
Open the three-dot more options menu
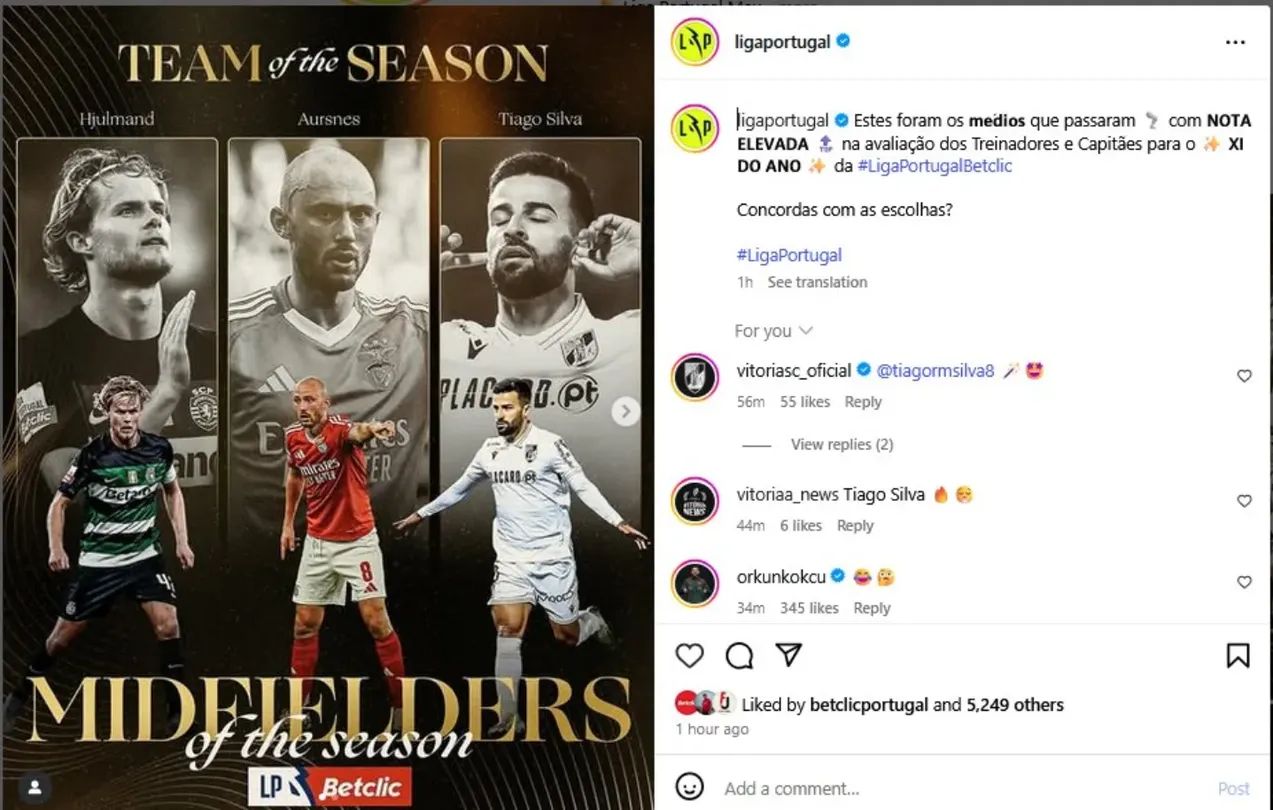click(x=1236, y=43)
